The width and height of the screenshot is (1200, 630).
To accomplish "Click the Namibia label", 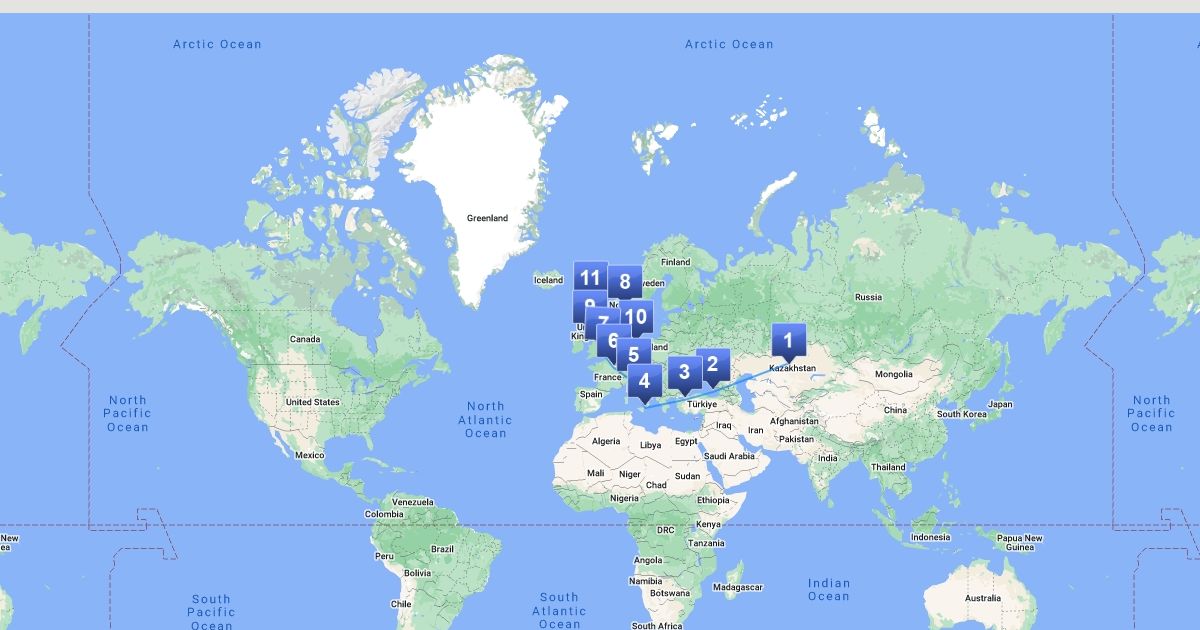I will coord(646,581).
